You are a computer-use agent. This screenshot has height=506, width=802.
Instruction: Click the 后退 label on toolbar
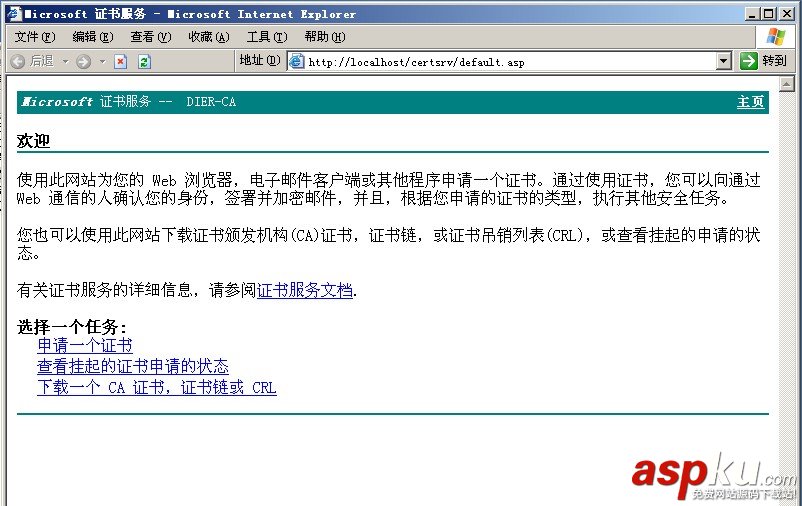(41, 61)
